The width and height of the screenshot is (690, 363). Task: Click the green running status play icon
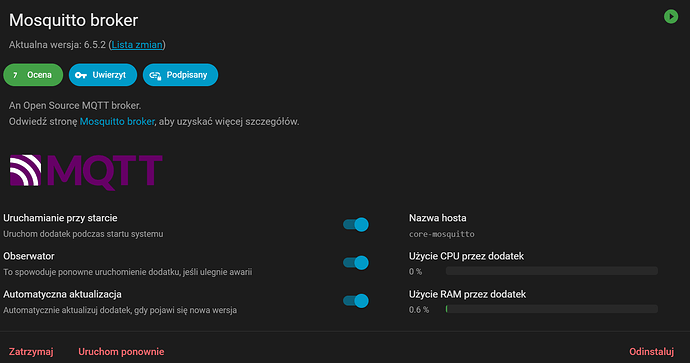click(671, 17)
